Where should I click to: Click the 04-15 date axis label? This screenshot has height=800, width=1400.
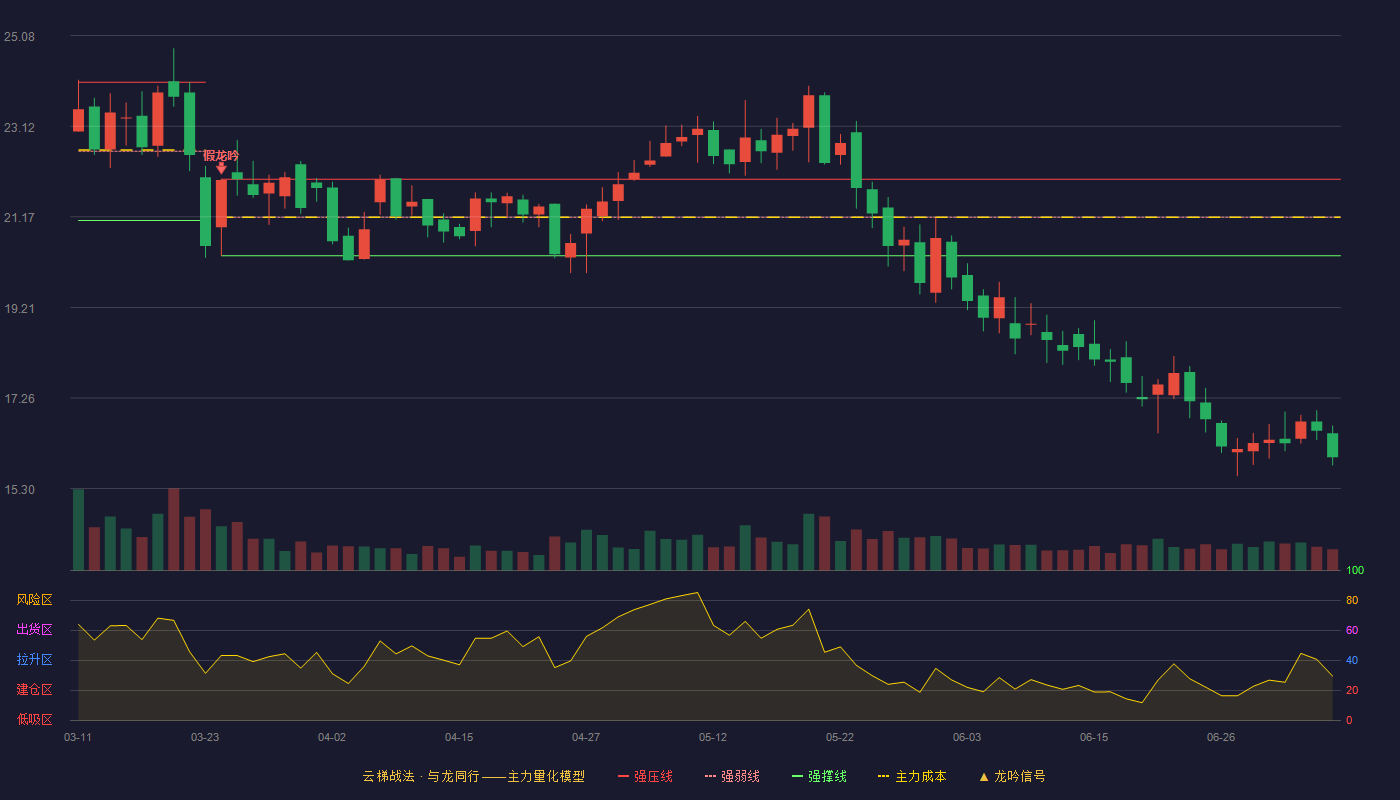pyautogui.click(x=459, y=737)
